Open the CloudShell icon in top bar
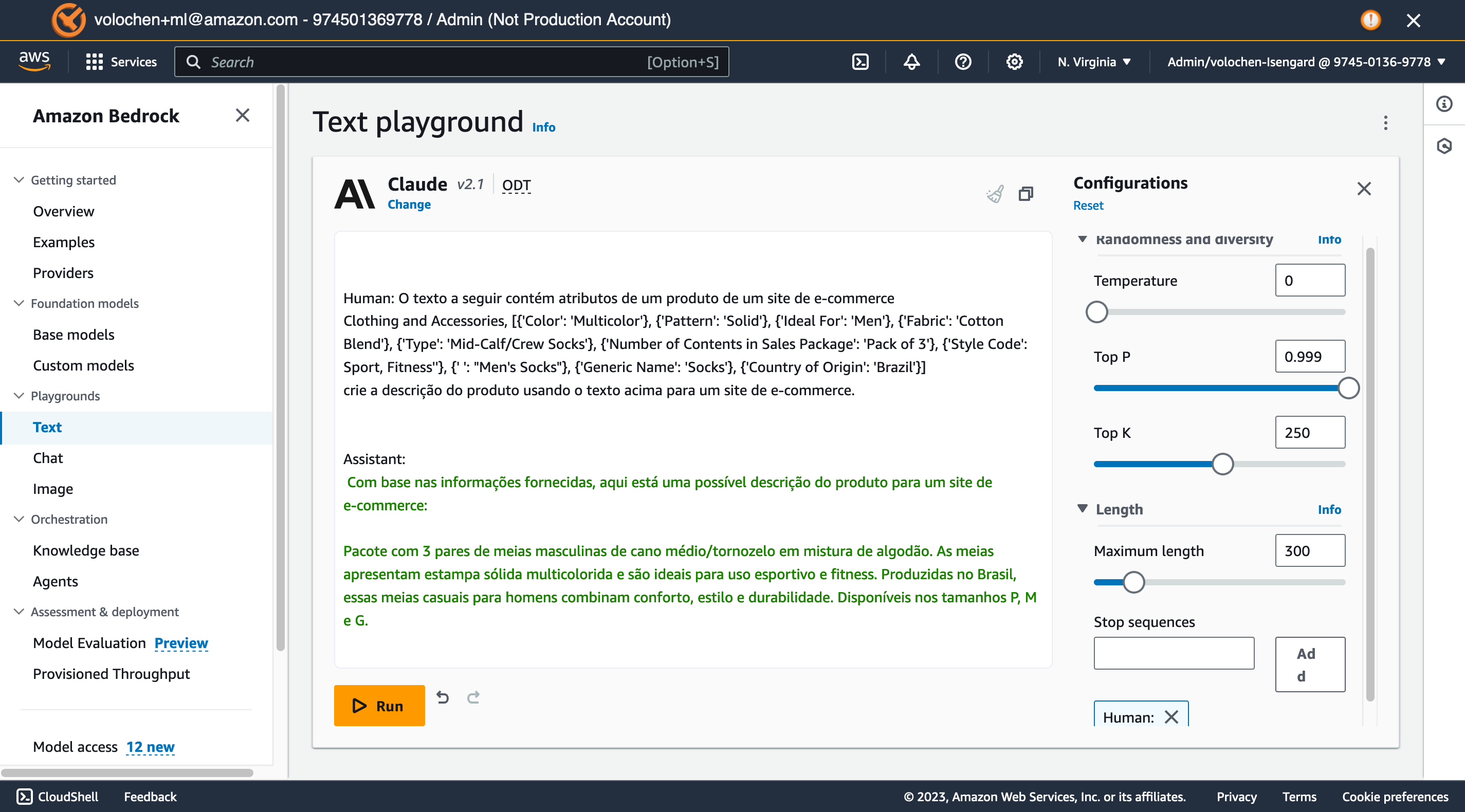The width and height of the screenshot is (1465, 812). point(860,61)
